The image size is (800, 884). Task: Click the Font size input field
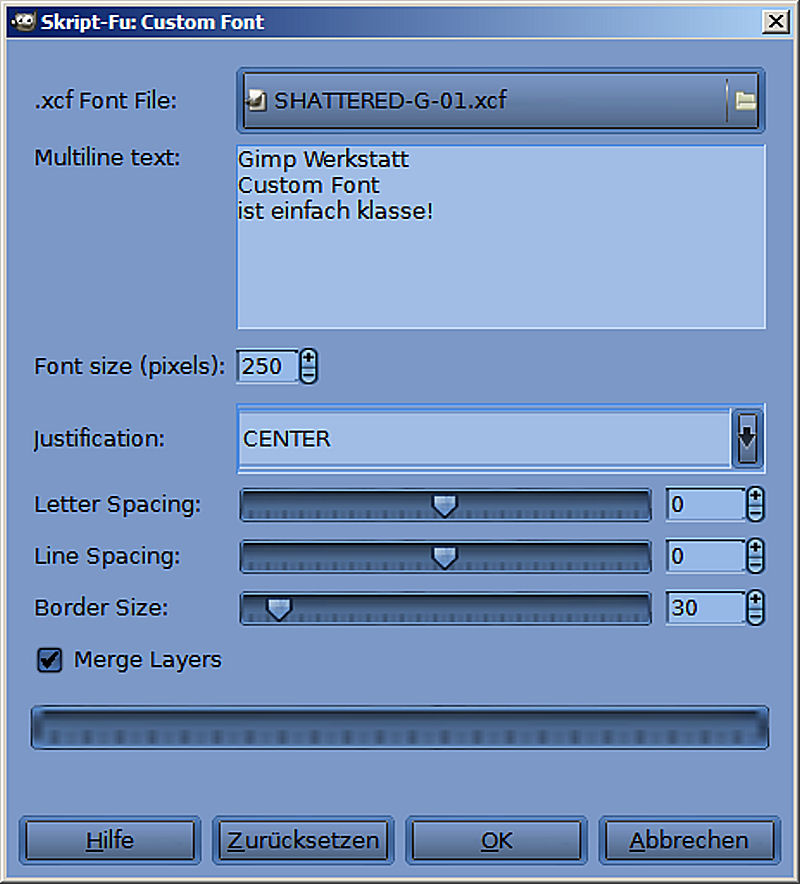[265, 366]
